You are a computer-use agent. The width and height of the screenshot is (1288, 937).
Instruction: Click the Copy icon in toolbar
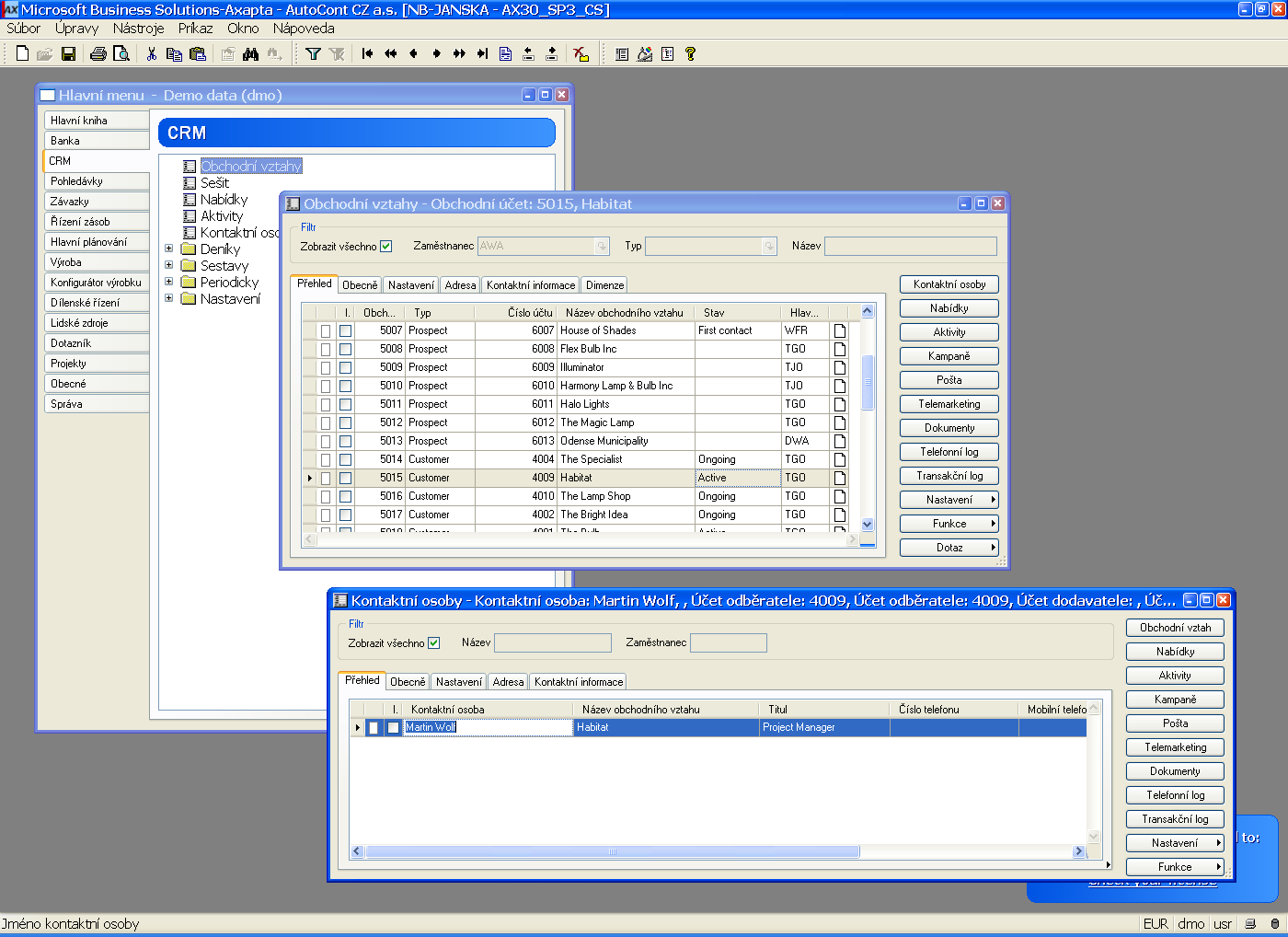175,53
